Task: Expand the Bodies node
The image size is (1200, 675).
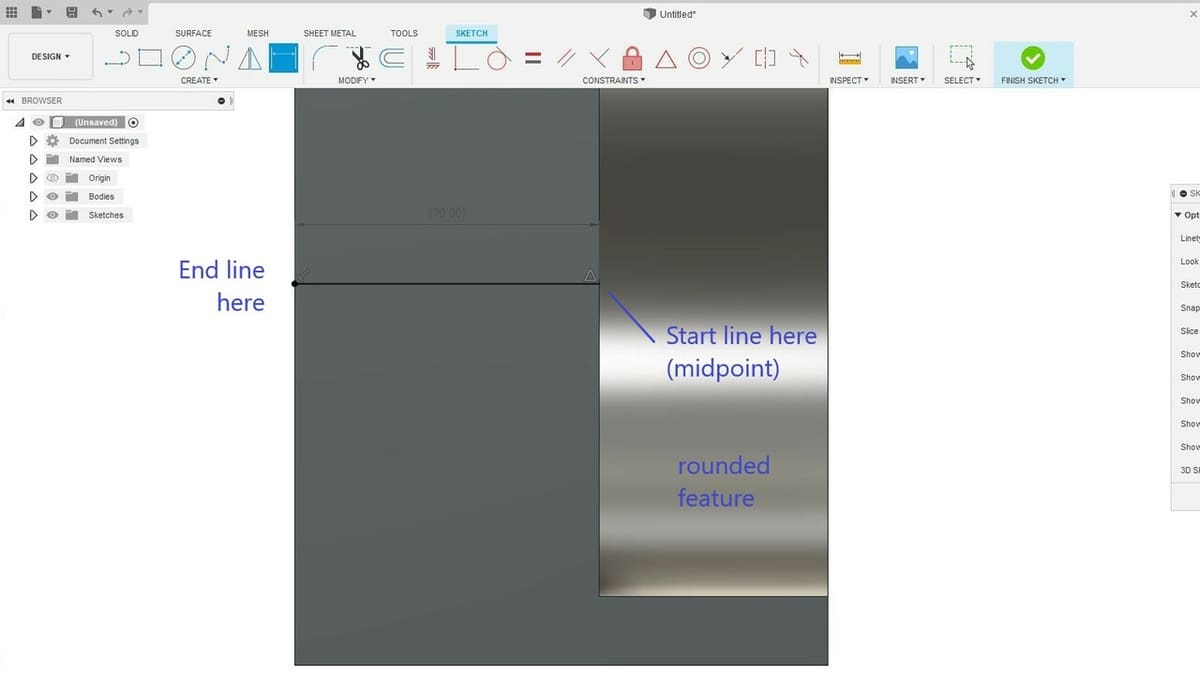Action: click(x=34, y=197)
